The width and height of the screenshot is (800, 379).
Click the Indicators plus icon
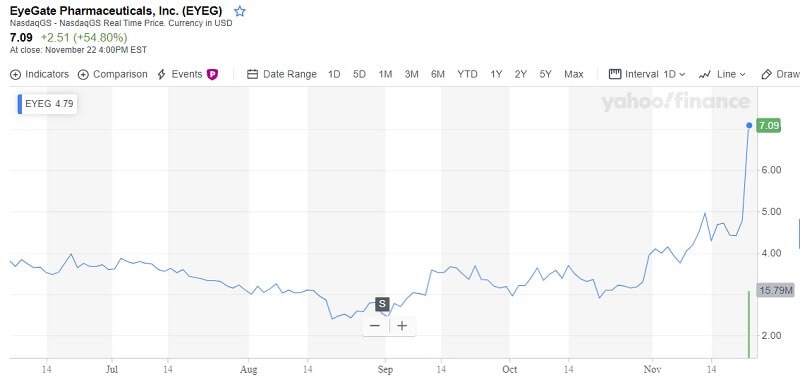tap(15, 74)
